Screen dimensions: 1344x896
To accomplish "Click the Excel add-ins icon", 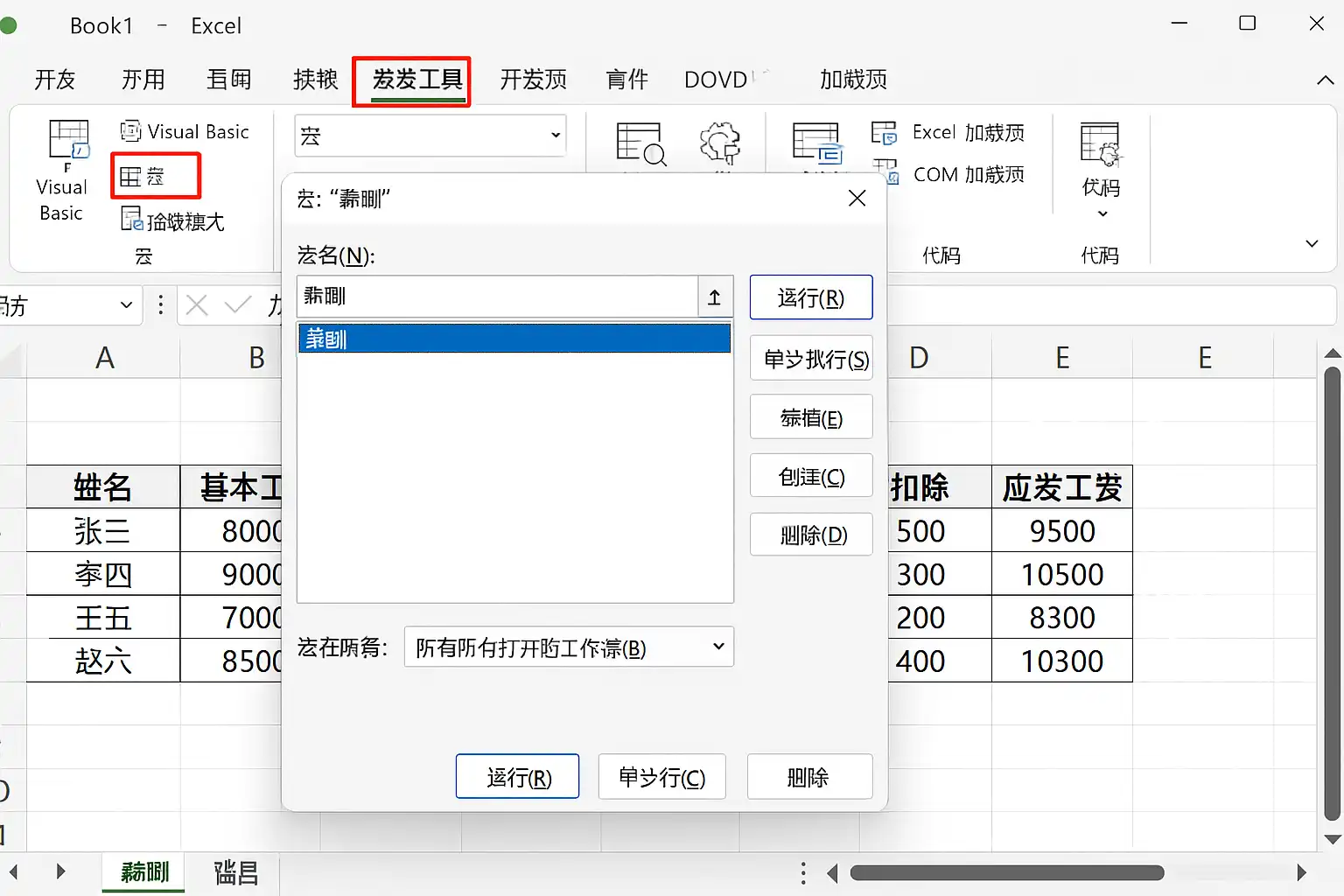I will pyautogui.click(x=884, y=133).
